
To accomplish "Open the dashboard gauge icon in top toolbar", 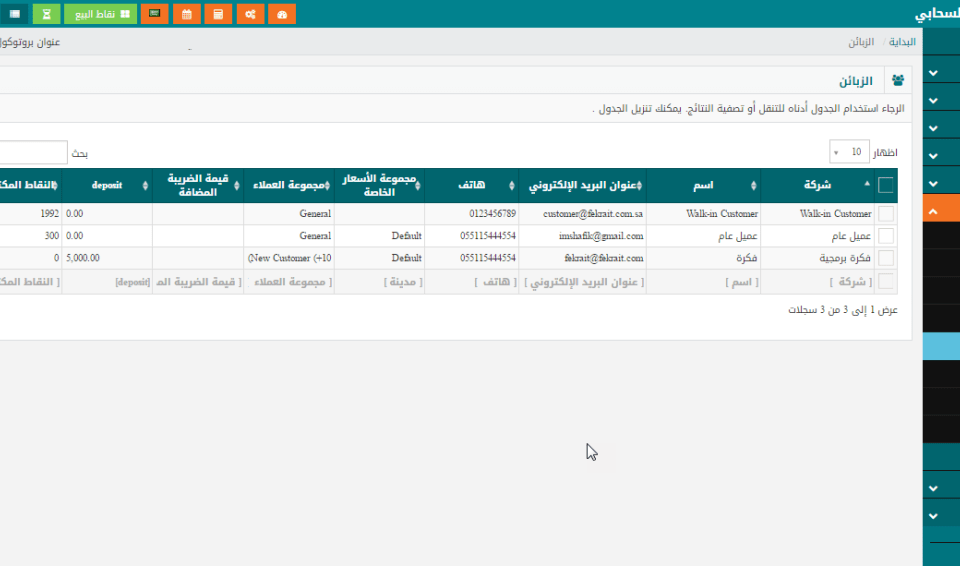I will click(x=283, y=14).
